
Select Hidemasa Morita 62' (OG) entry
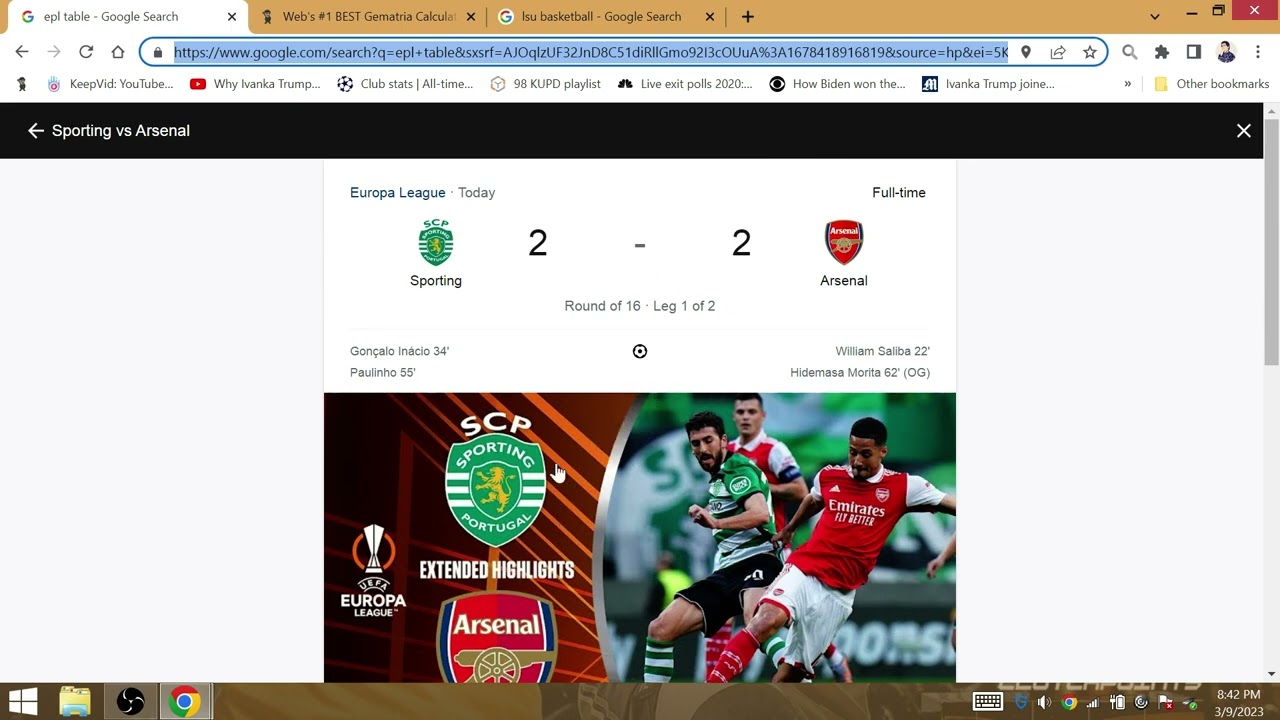click(860, 372)
